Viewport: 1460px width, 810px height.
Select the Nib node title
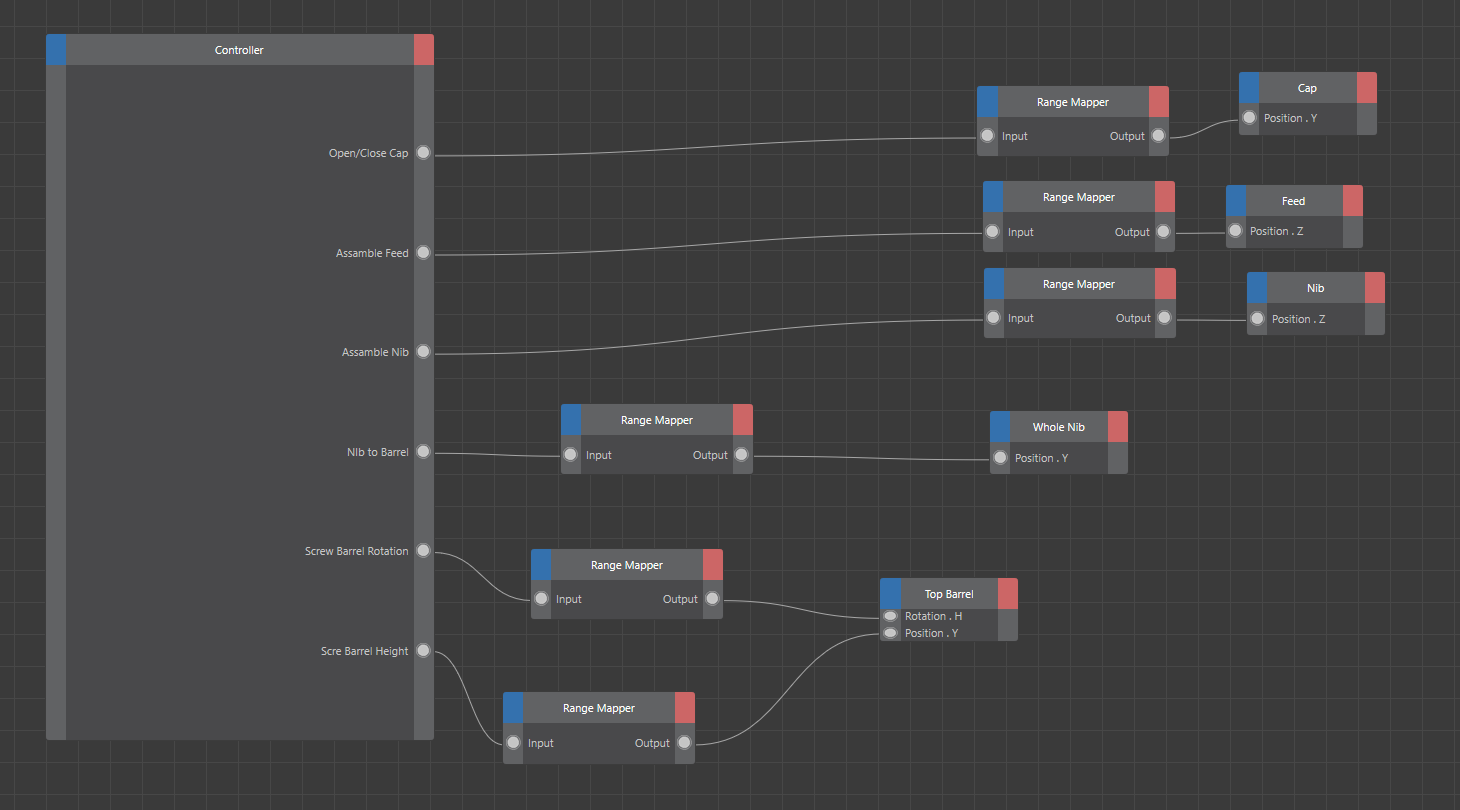(x=1316, y=288)
